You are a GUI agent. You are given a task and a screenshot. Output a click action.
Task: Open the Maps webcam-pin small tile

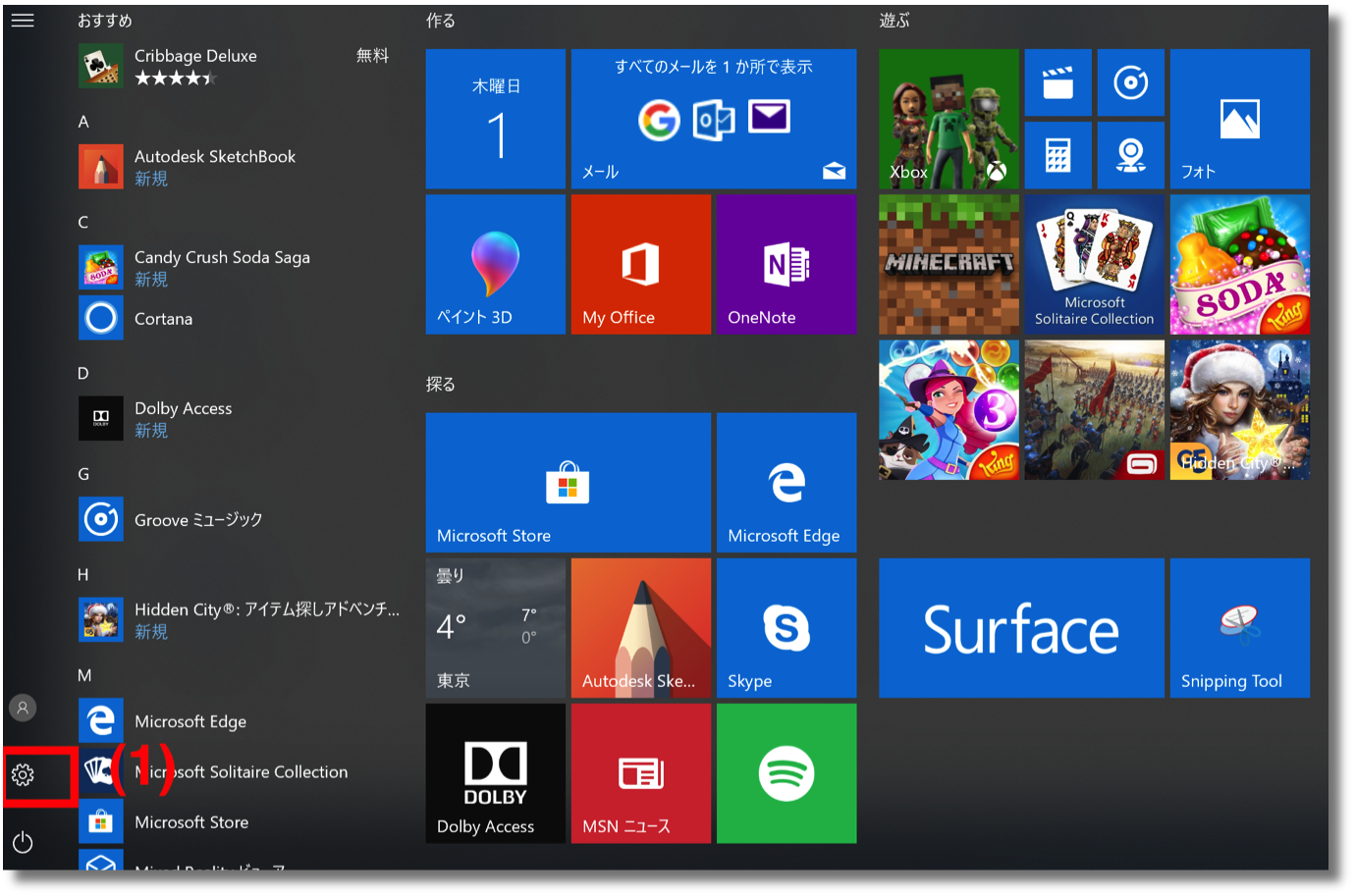pyautogui.click(x=1130, y=155)
